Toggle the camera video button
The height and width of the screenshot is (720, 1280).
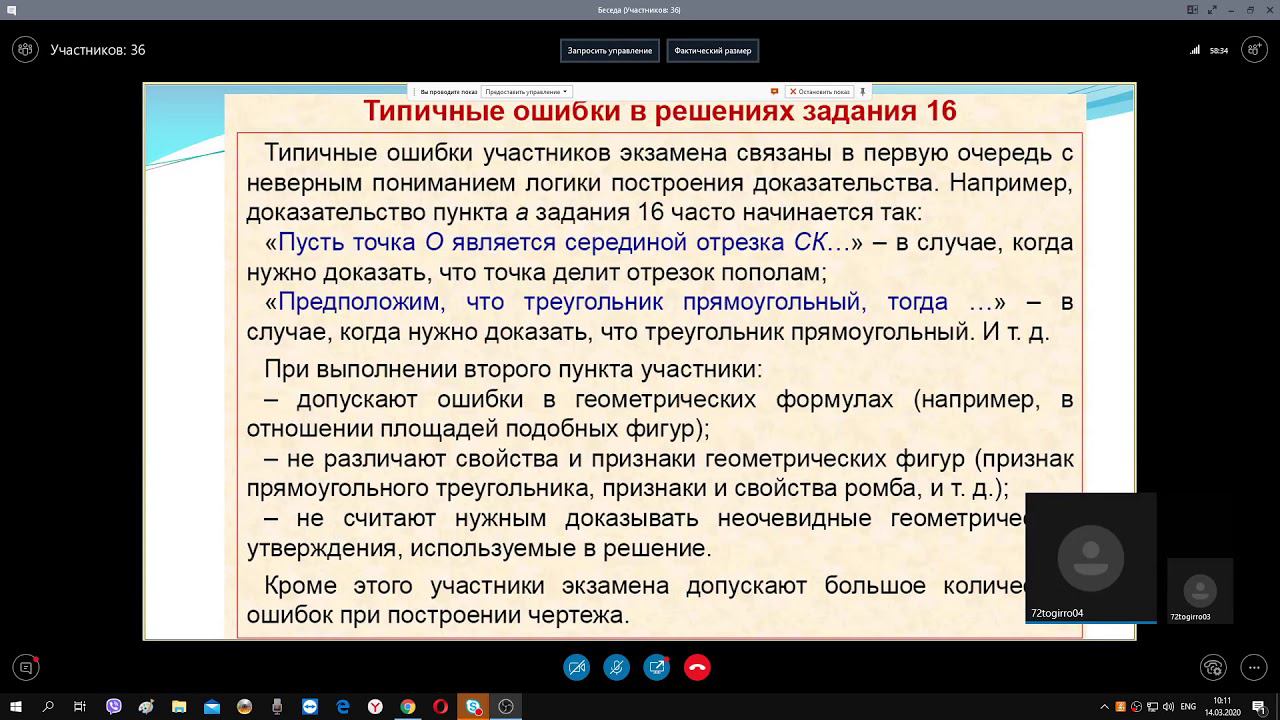[577, 667]
